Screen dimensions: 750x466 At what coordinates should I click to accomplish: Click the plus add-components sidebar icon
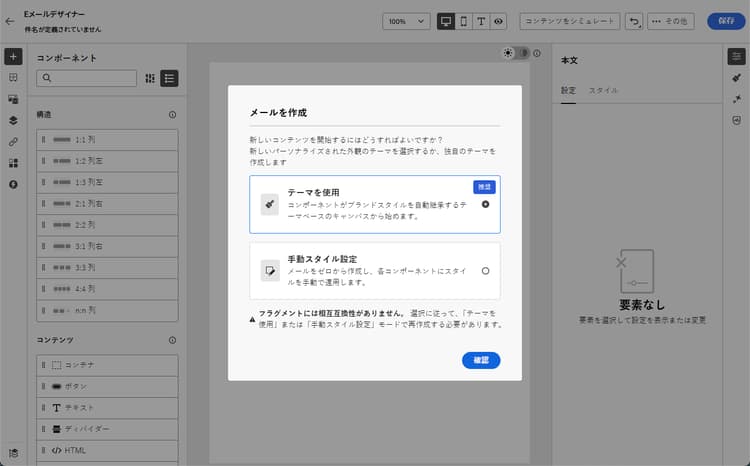[x=13, y=56]
